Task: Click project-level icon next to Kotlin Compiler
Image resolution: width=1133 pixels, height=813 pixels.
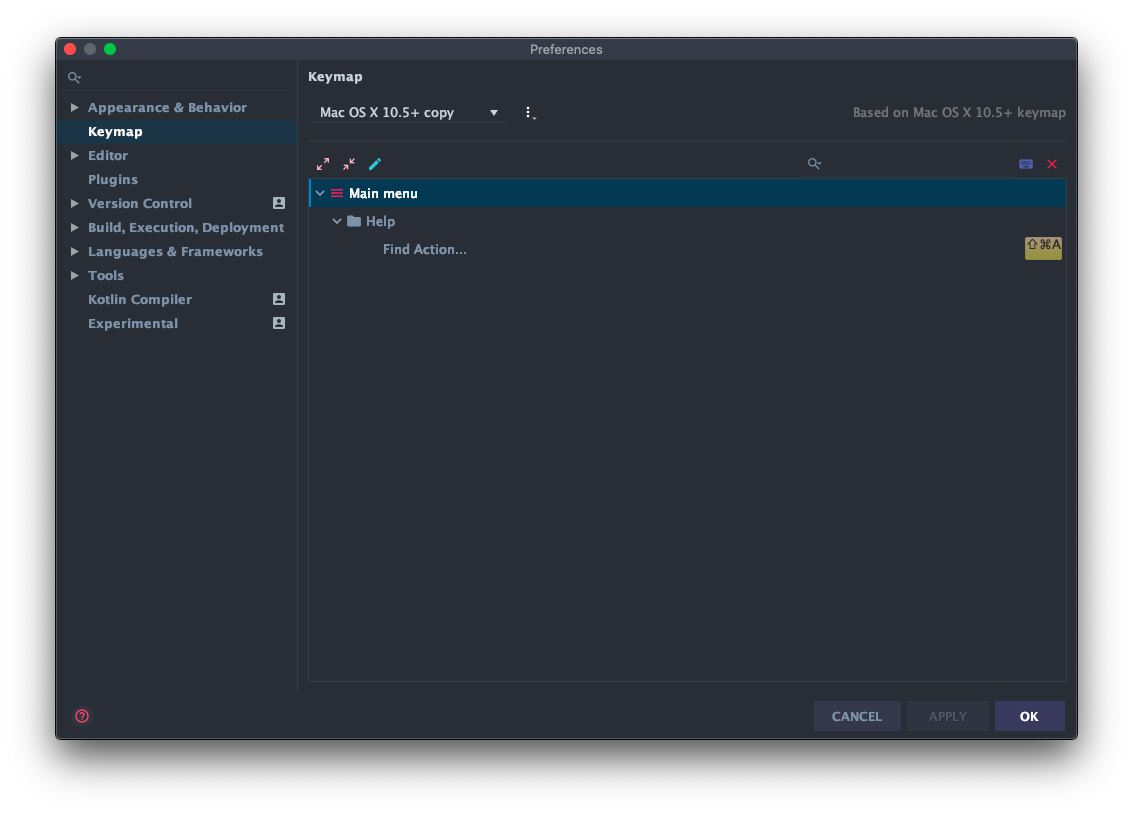Action: coord(279,299)
